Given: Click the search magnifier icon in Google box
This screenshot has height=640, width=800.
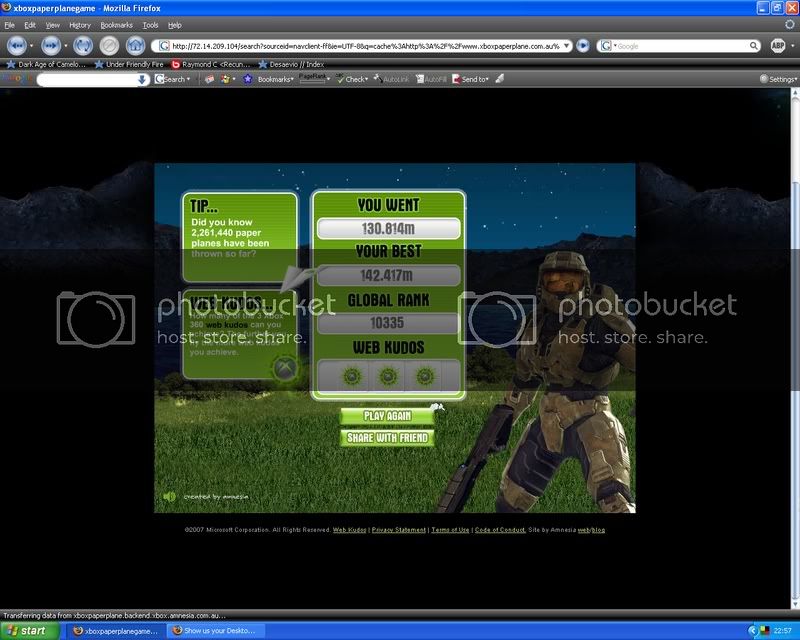Looking at the screenshot, I should coord(754,46).
